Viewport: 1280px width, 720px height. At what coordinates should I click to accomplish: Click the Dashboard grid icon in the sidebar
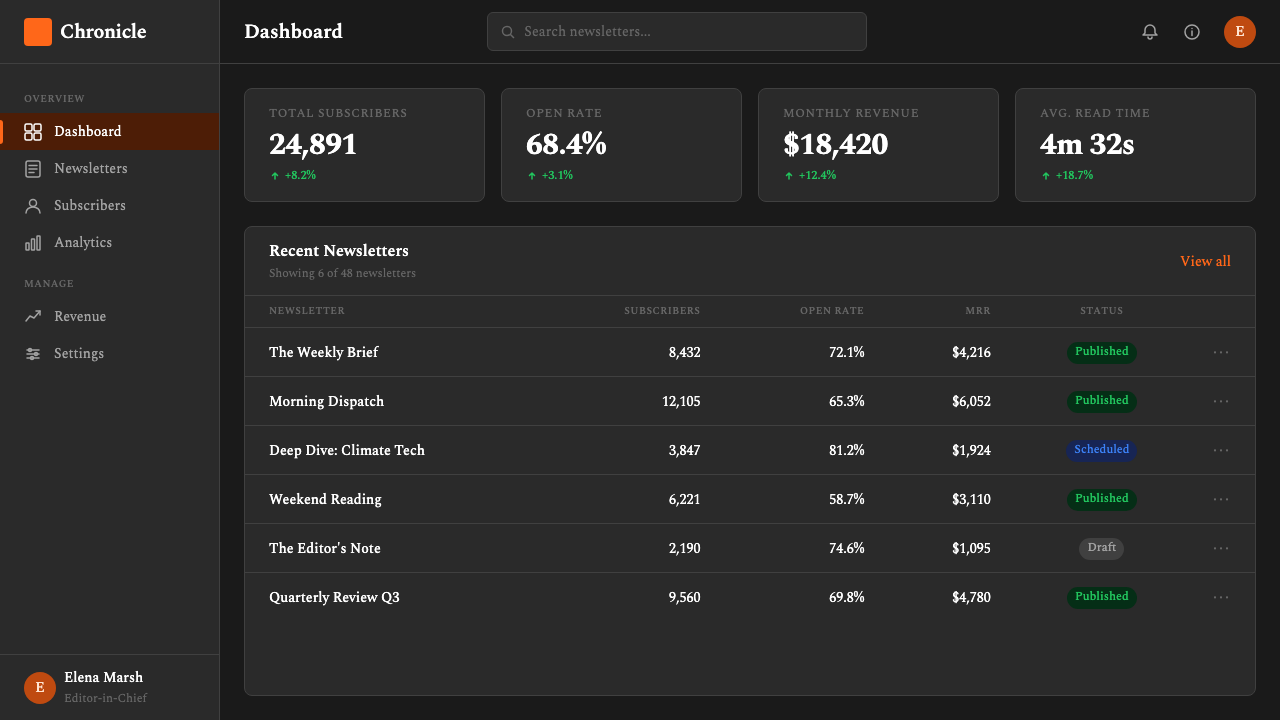[x=33, y=132]
